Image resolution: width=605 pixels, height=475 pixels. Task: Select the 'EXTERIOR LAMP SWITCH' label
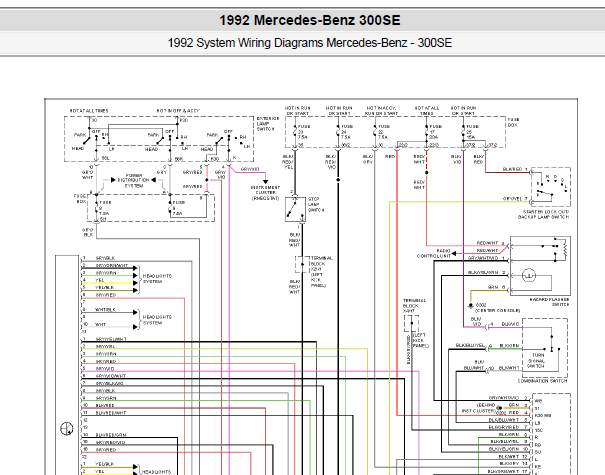[x=267, y=123]
